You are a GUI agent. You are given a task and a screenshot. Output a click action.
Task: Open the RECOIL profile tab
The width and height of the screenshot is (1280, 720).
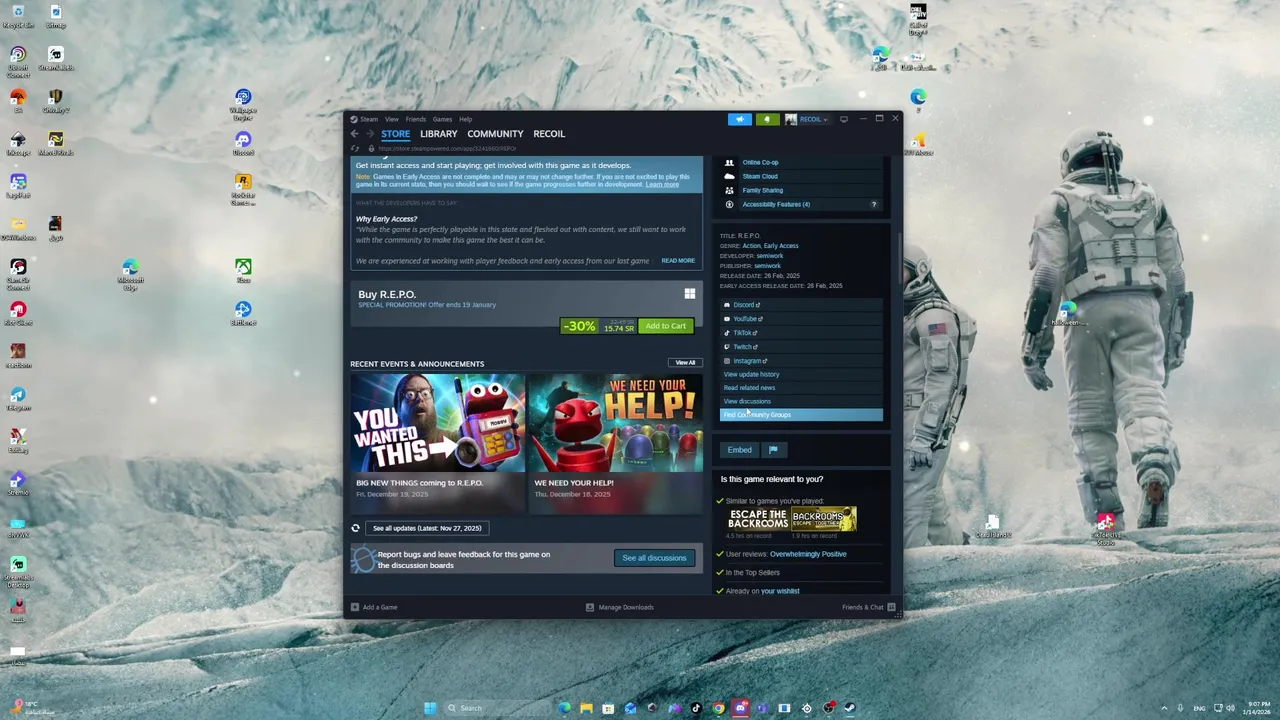point(549,134)
